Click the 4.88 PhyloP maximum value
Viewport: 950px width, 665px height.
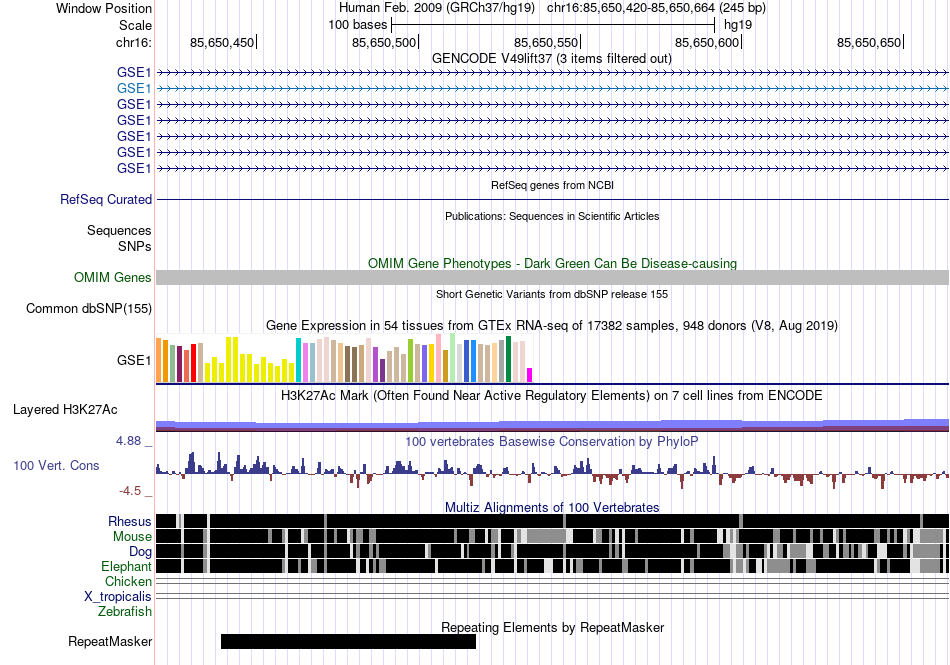point(128,441)
